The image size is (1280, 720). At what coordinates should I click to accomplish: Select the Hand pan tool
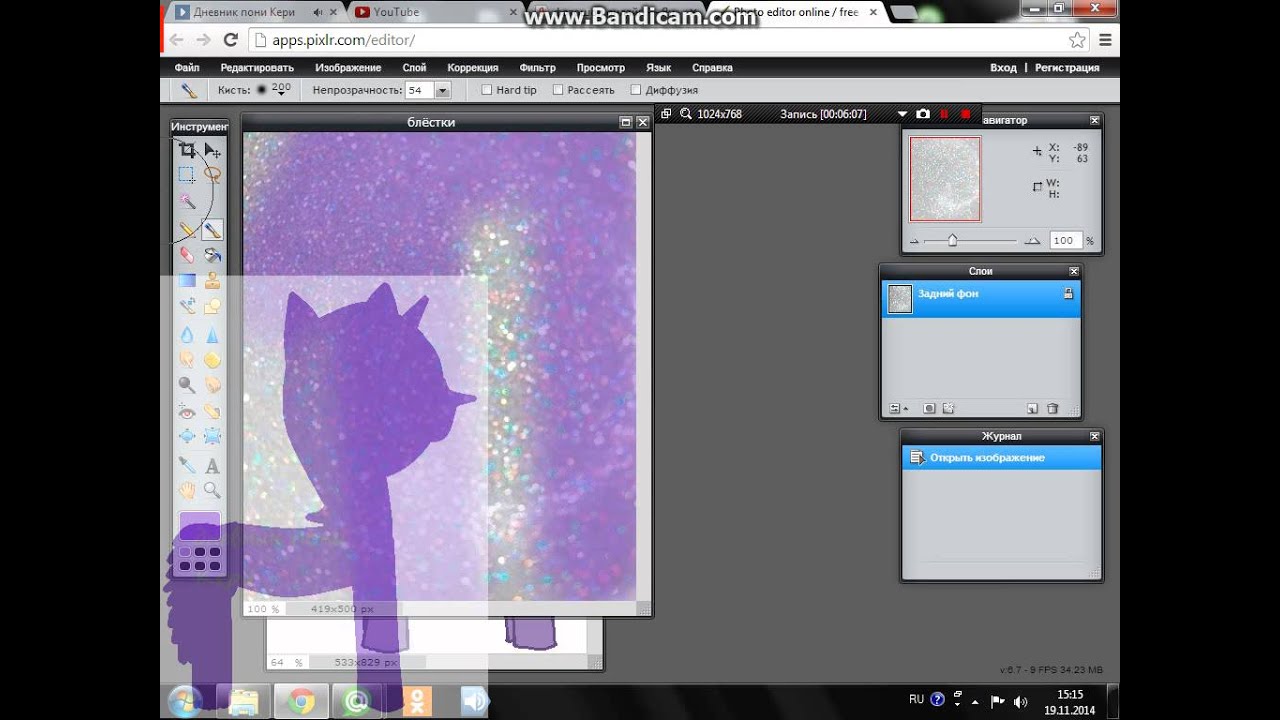(187, 490)
